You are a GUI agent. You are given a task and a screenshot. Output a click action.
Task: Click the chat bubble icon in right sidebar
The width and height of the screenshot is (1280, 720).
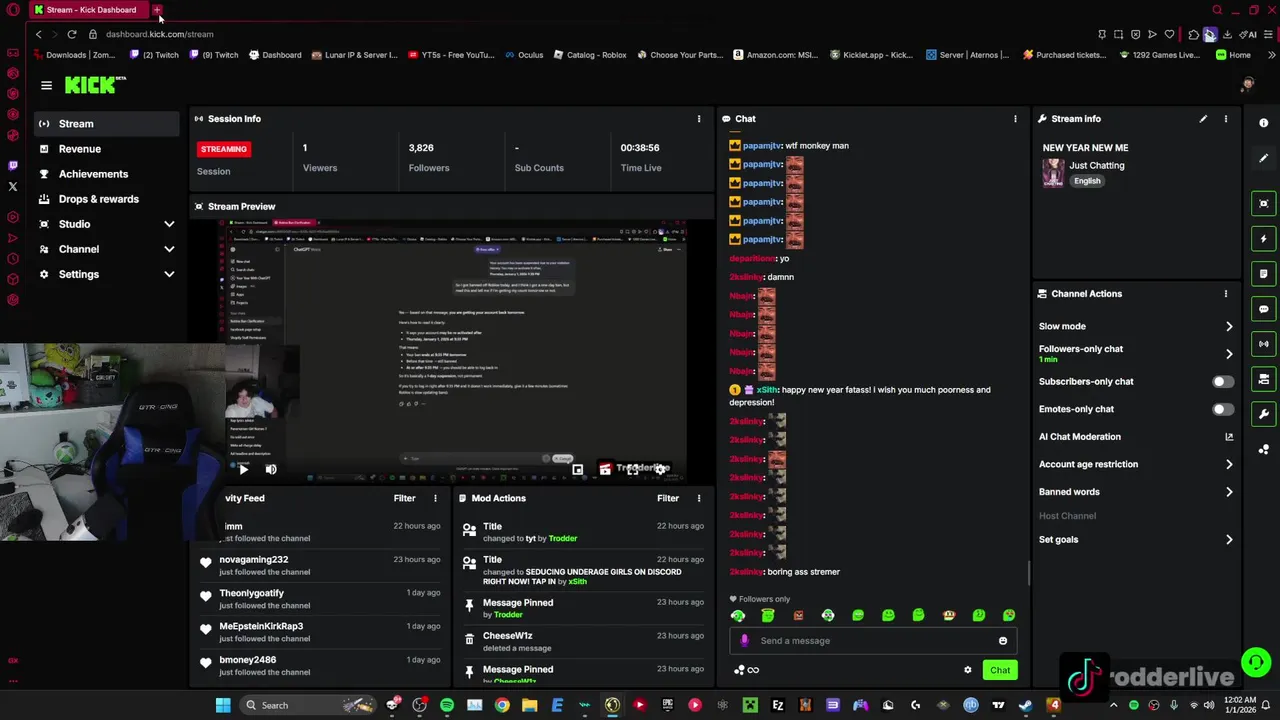1264,309
